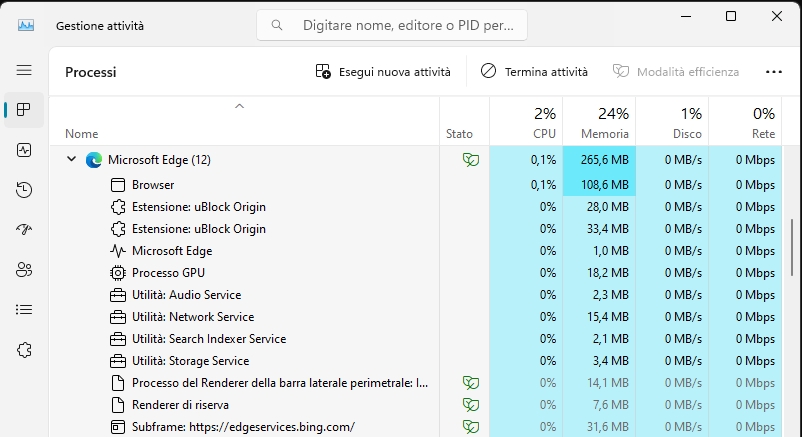This screenshot has height=437, width=802.
Task: Click the 18,2 MB memory cell
Action: [x=599, y=273]
